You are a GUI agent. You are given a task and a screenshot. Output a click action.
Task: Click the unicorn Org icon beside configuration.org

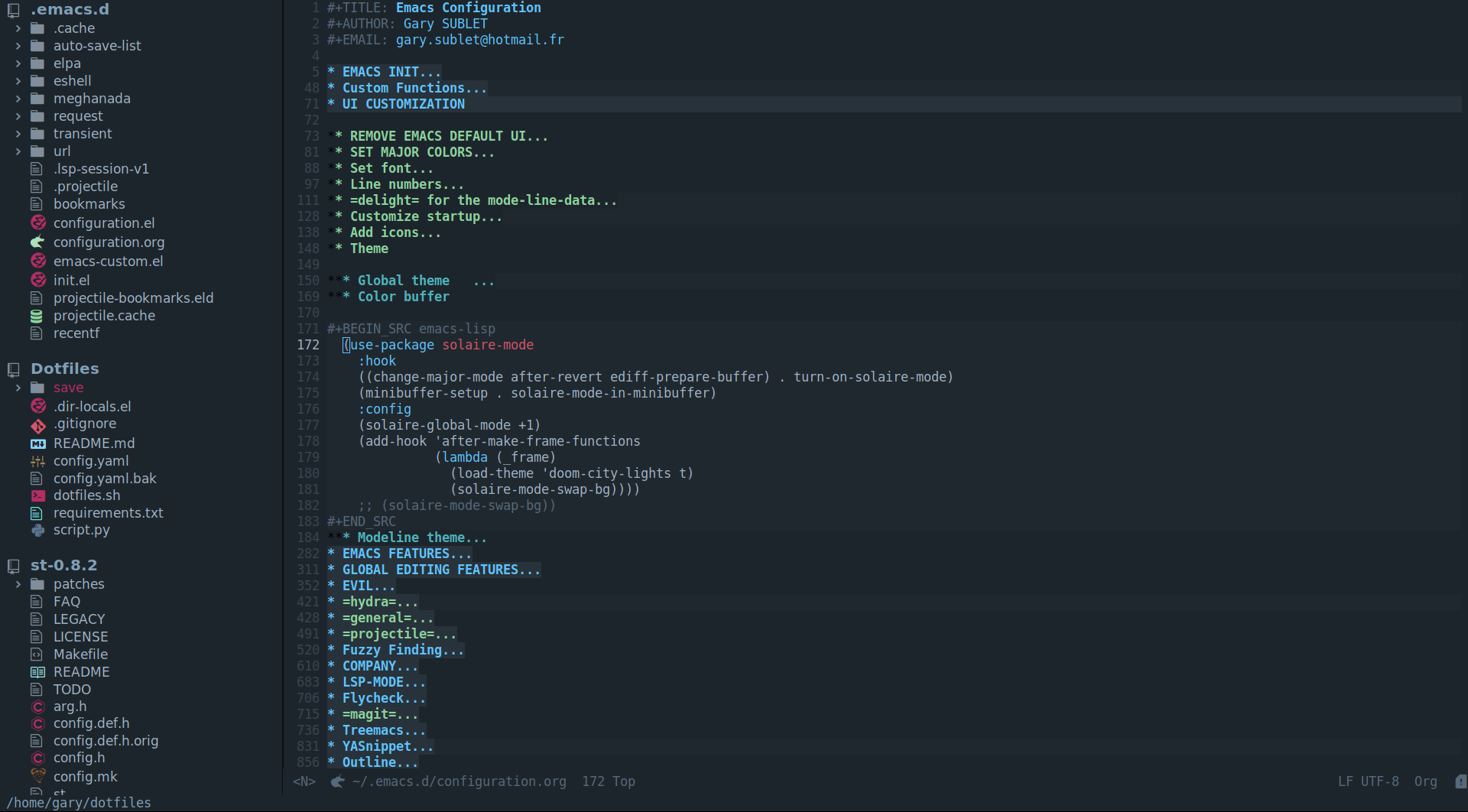tap(38, 242)
